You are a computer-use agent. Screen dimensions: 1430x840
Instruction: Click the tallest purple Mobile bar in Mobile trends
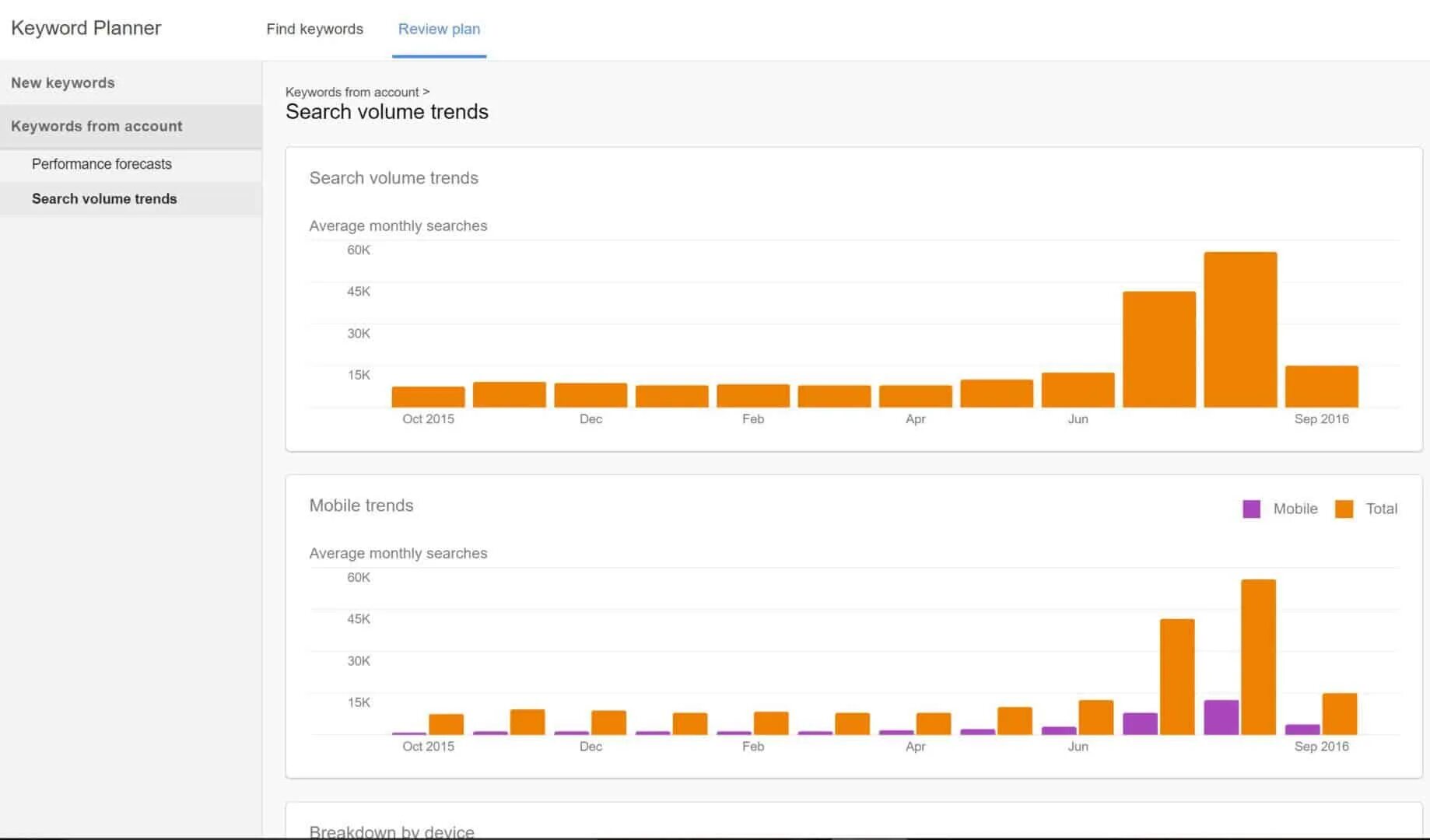[x=1221, y=717]
